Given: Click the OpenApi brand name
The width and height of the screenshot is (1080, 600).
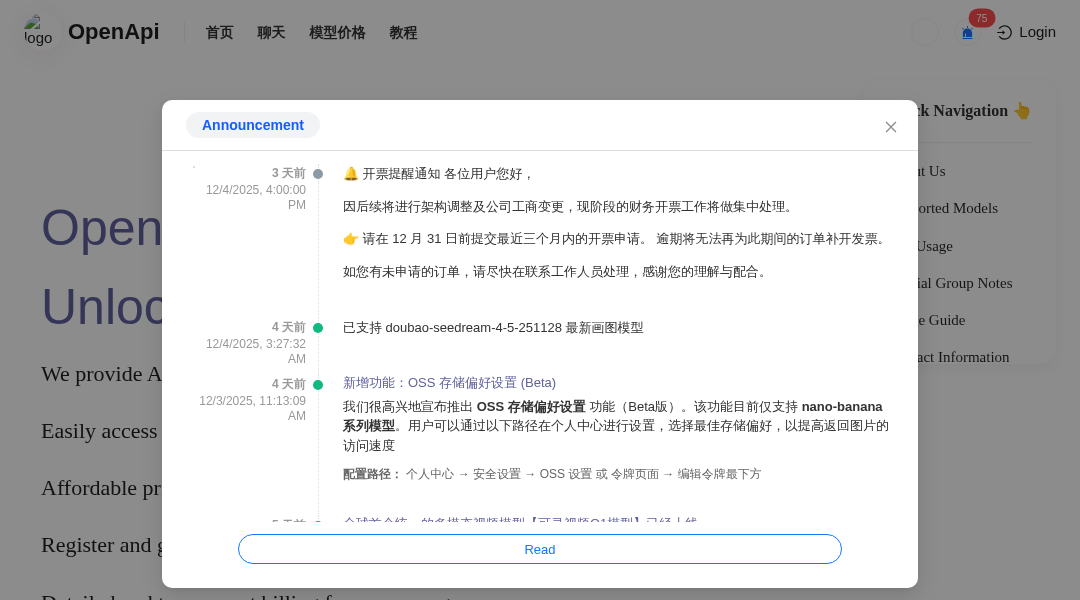Looking at the screenshot, I should [x=113, y=32].
